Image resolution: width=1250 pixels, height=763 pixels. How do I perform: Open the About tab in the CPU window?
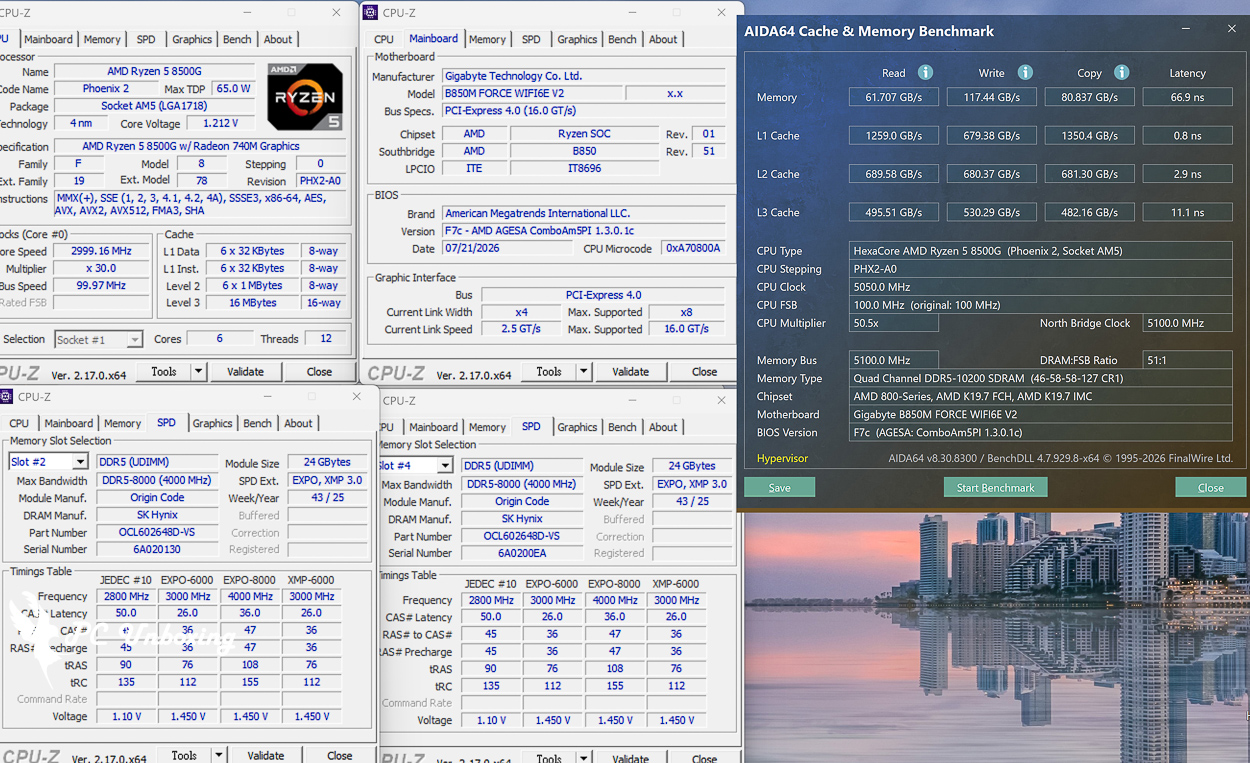278,39
